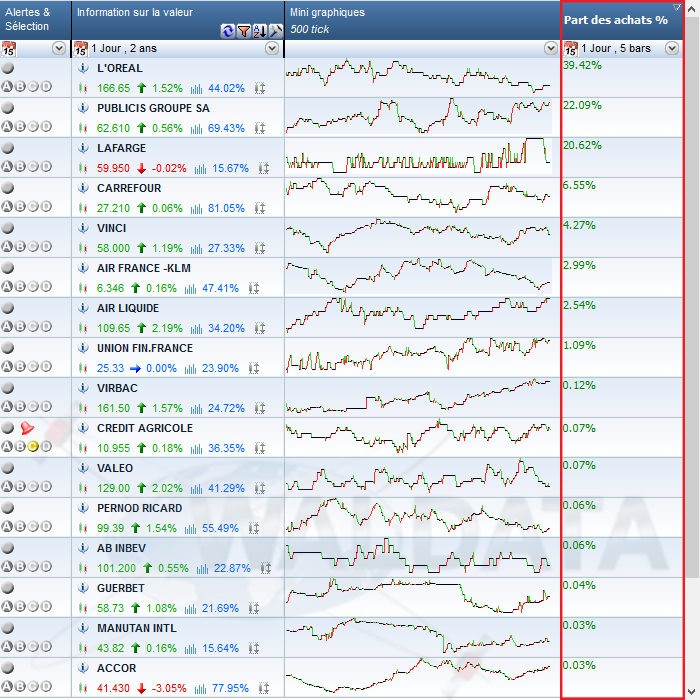The image size is (700, 700).
Task: Toggle selection circle for L'OREAL row
Action: tap(8, 68)
